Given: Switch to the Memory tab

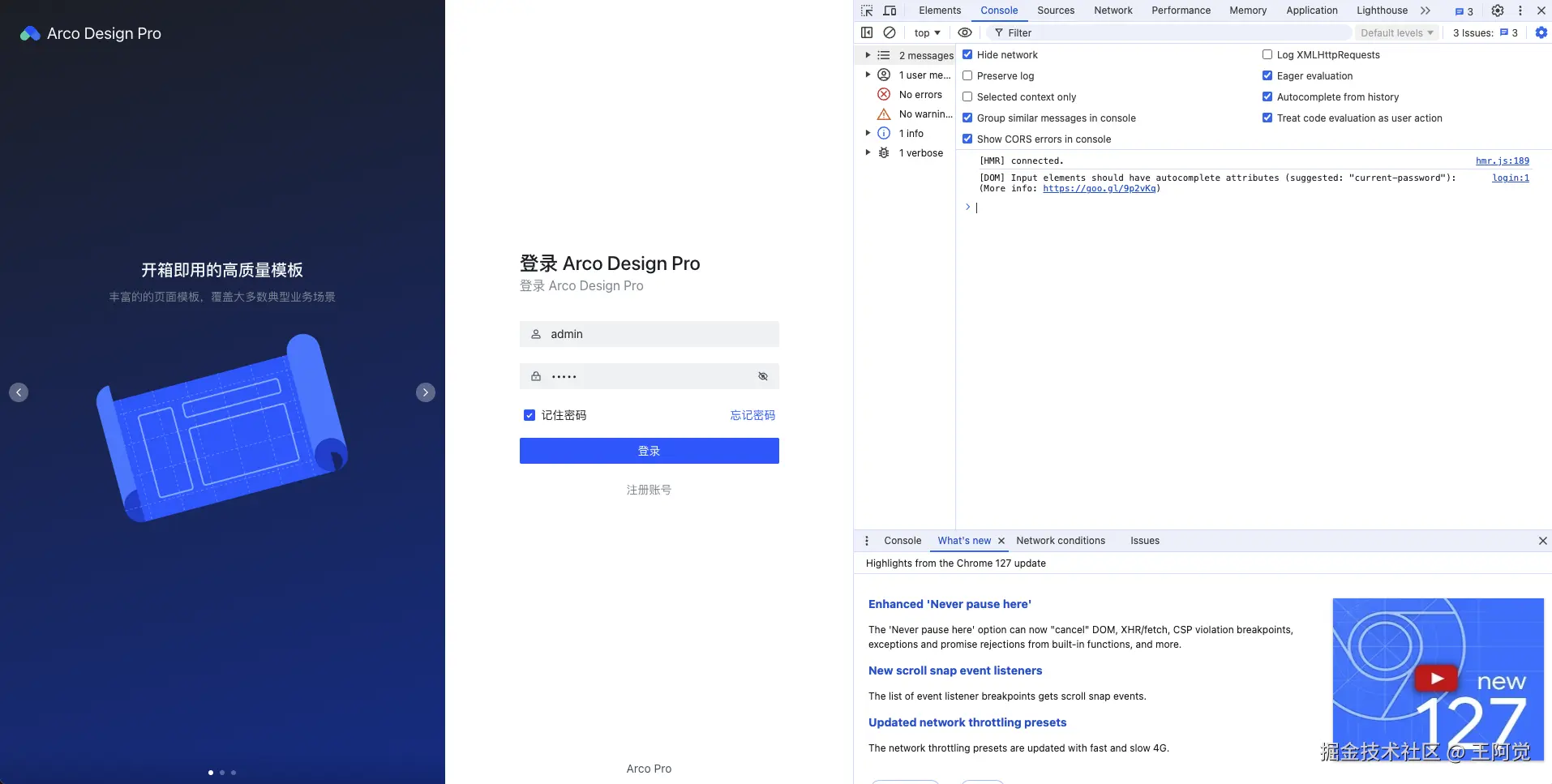Looking at the screenshot, I should [x=1248, y=11].
